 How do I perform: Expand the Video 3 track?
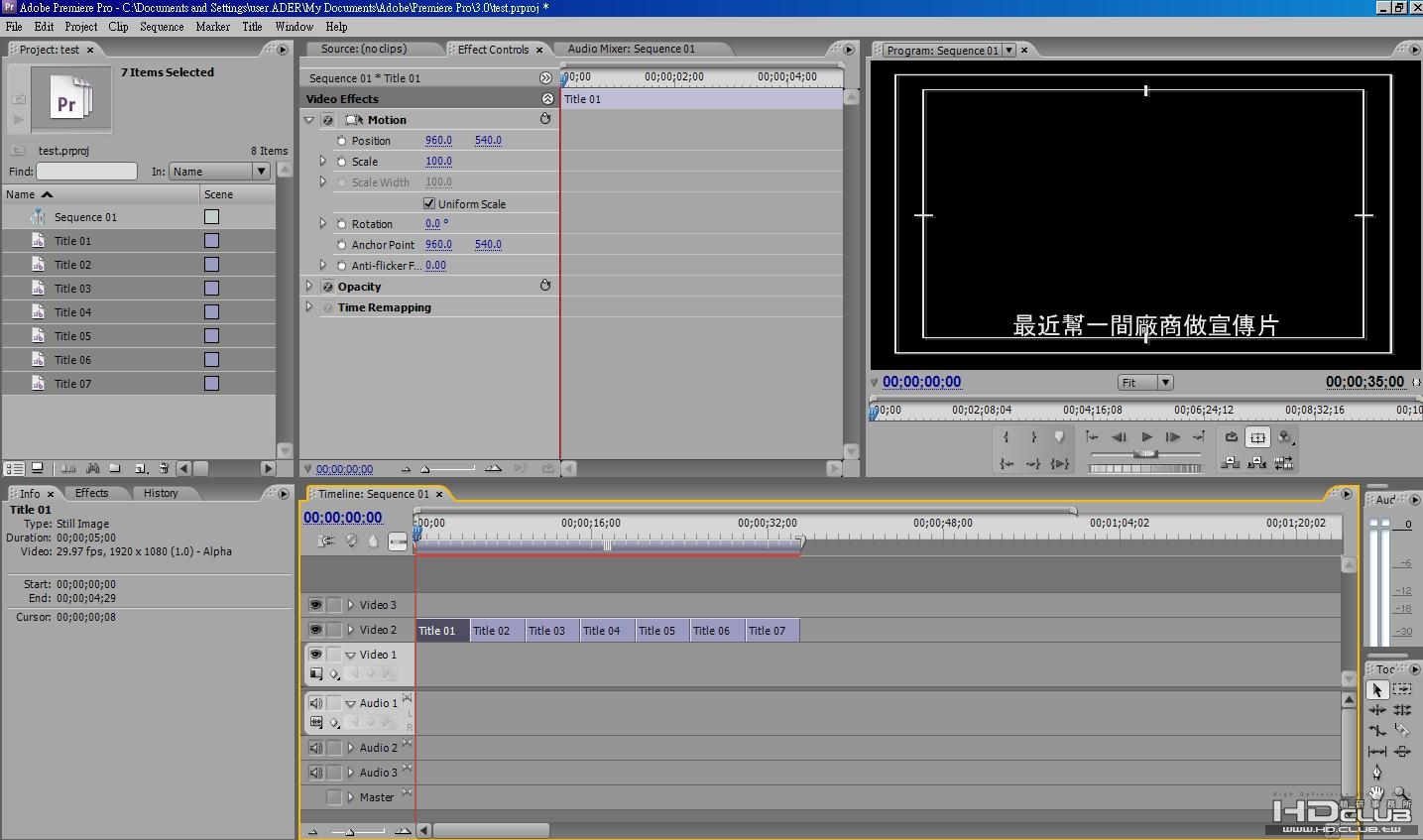click(x=350, y=605)
